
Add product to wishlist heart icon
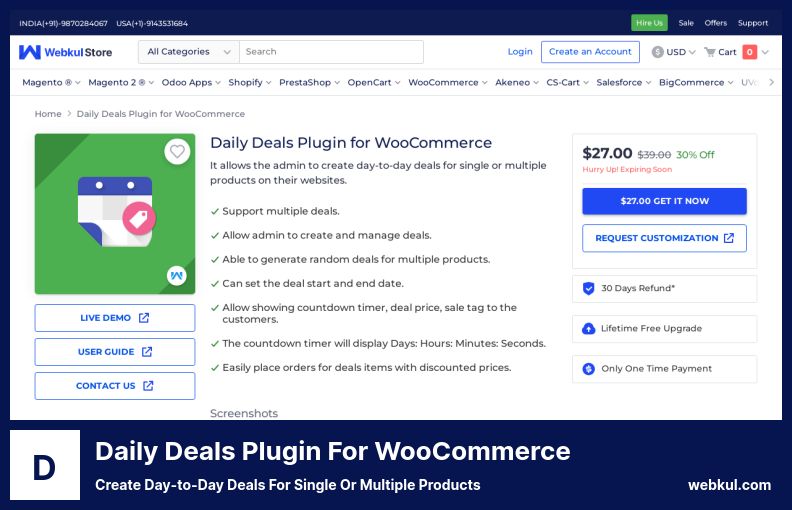pos(177,151)
